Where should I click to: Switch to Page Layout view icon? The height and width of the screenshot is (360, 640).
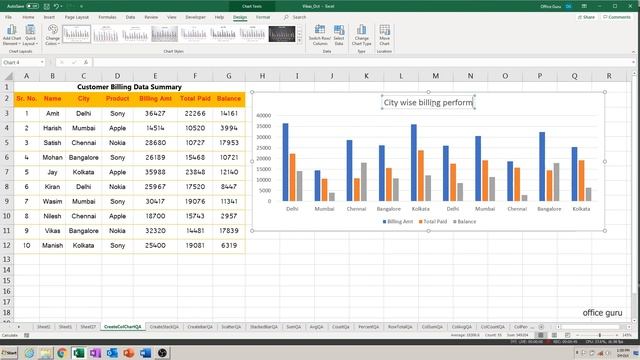(x=554, y=335)
